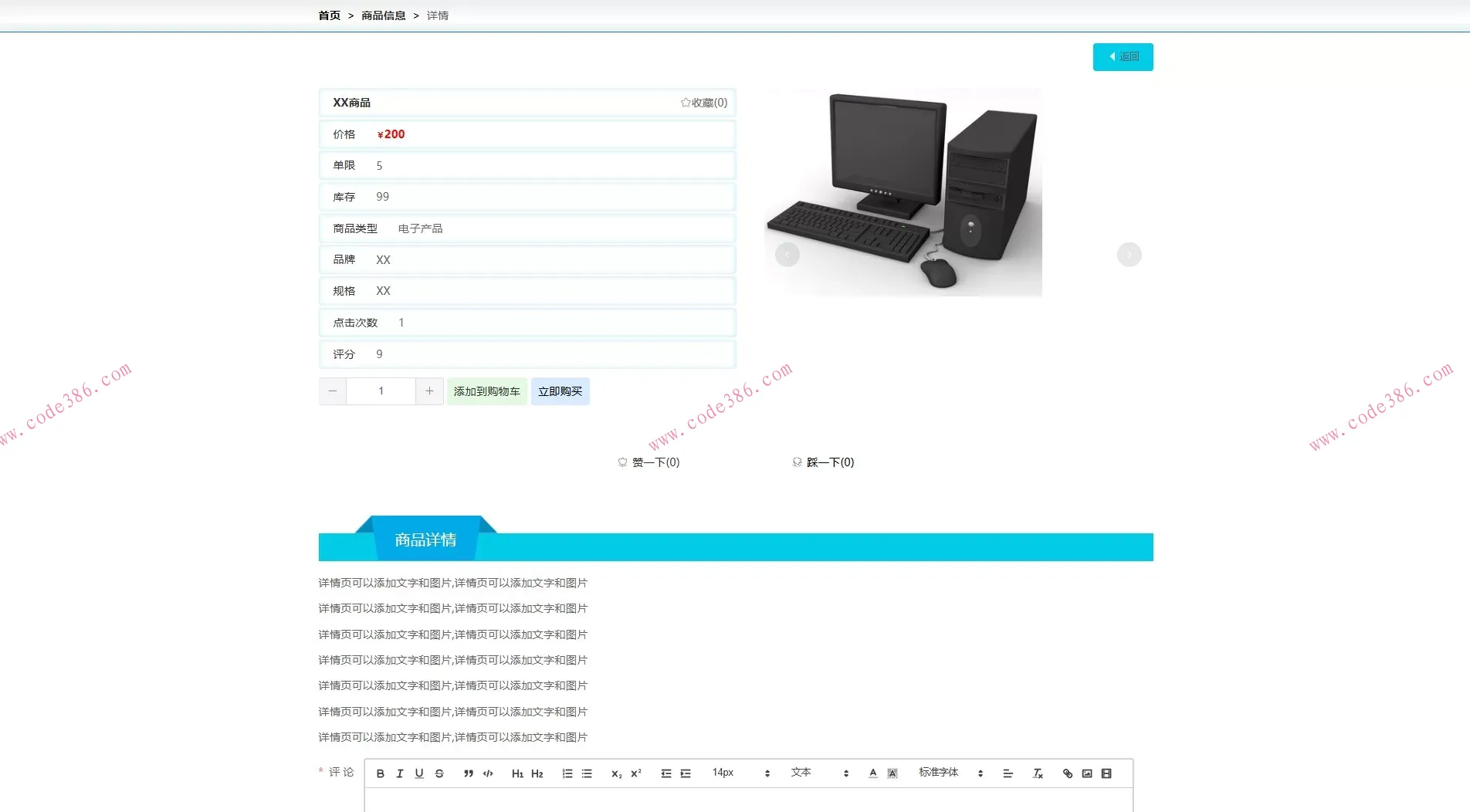Apply strikethrough text formatting
The width and height of the screenshot is (1470, 812).
439,773
